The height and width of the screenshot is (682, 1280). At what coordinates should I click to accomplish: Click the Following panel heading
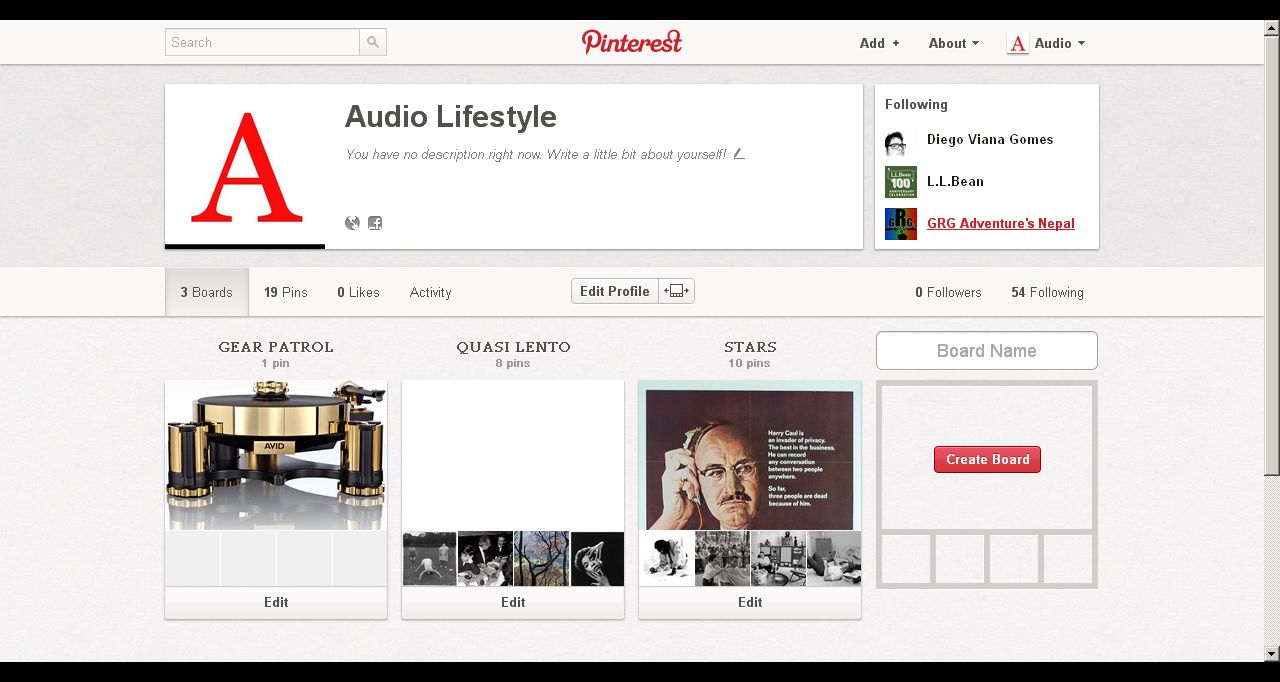[x=916, y=104]
